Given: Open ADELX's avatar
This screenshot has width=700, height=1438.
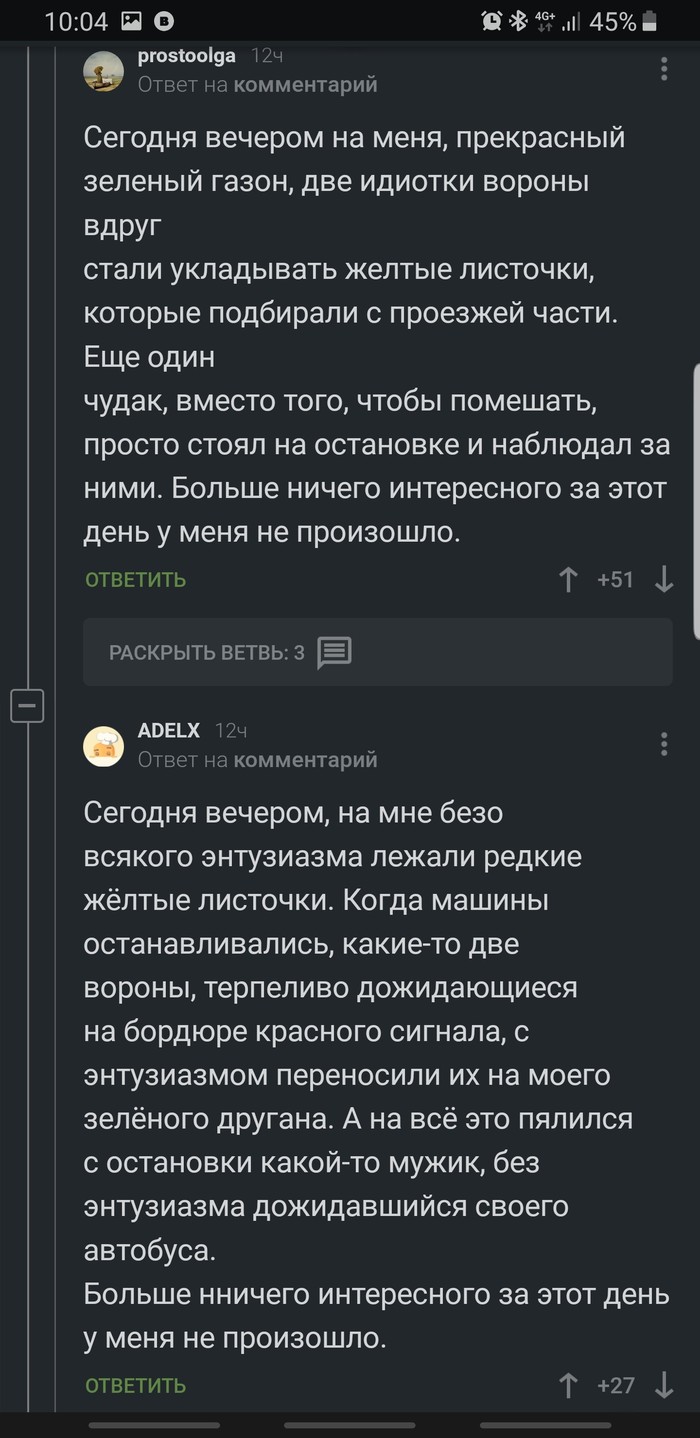Looking at the screenshot, I should (103, 745).
